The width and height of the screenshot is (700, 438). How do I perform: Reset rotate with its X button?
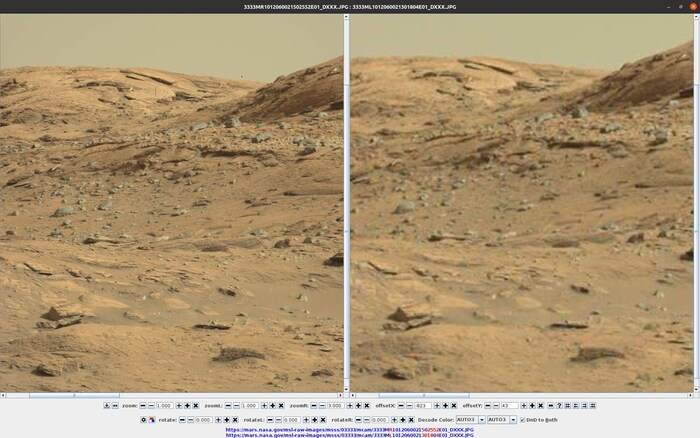click(x=235, y=420)
